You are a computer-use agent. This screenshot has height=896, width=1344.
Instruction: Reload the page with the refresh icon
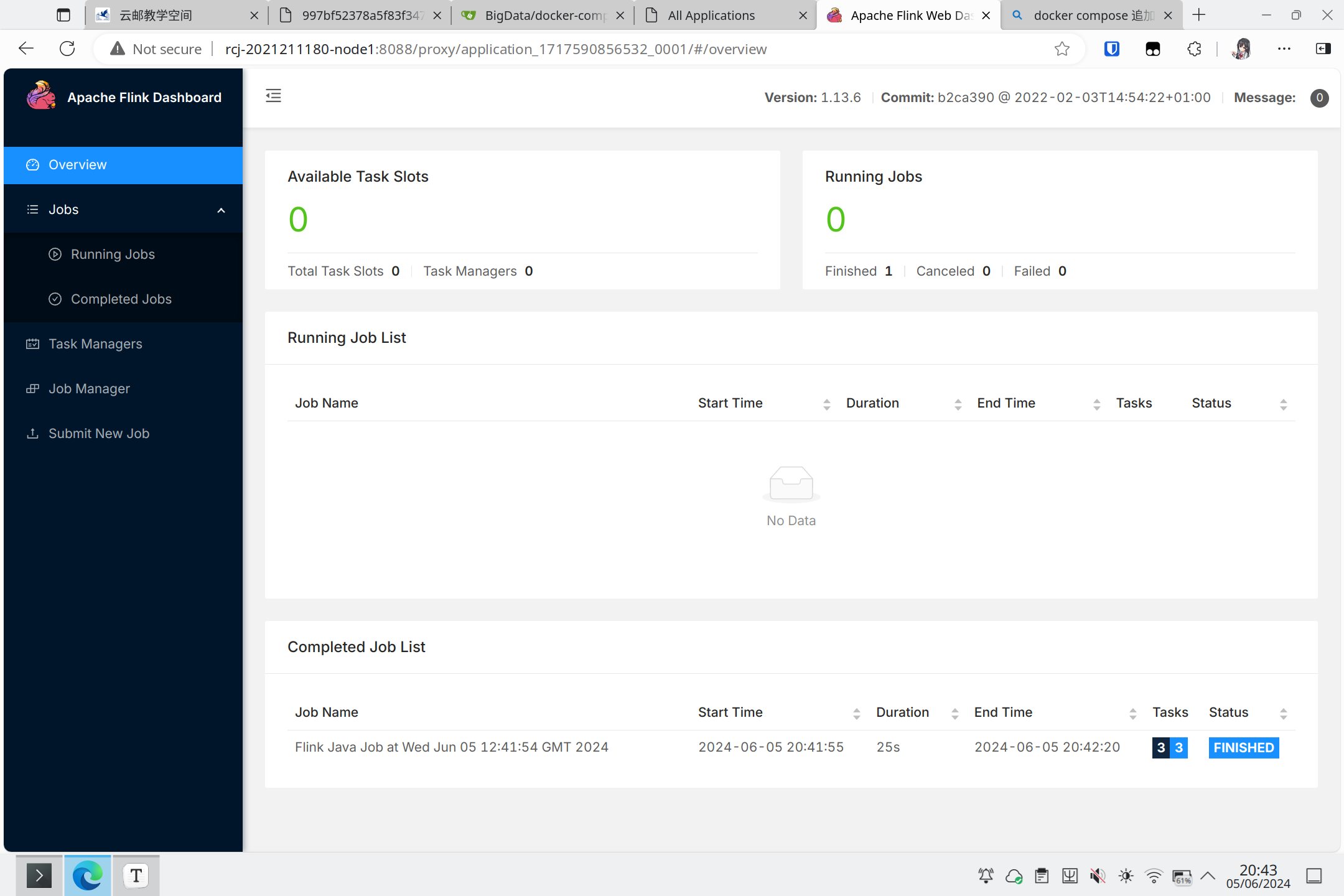click(67, 49)
